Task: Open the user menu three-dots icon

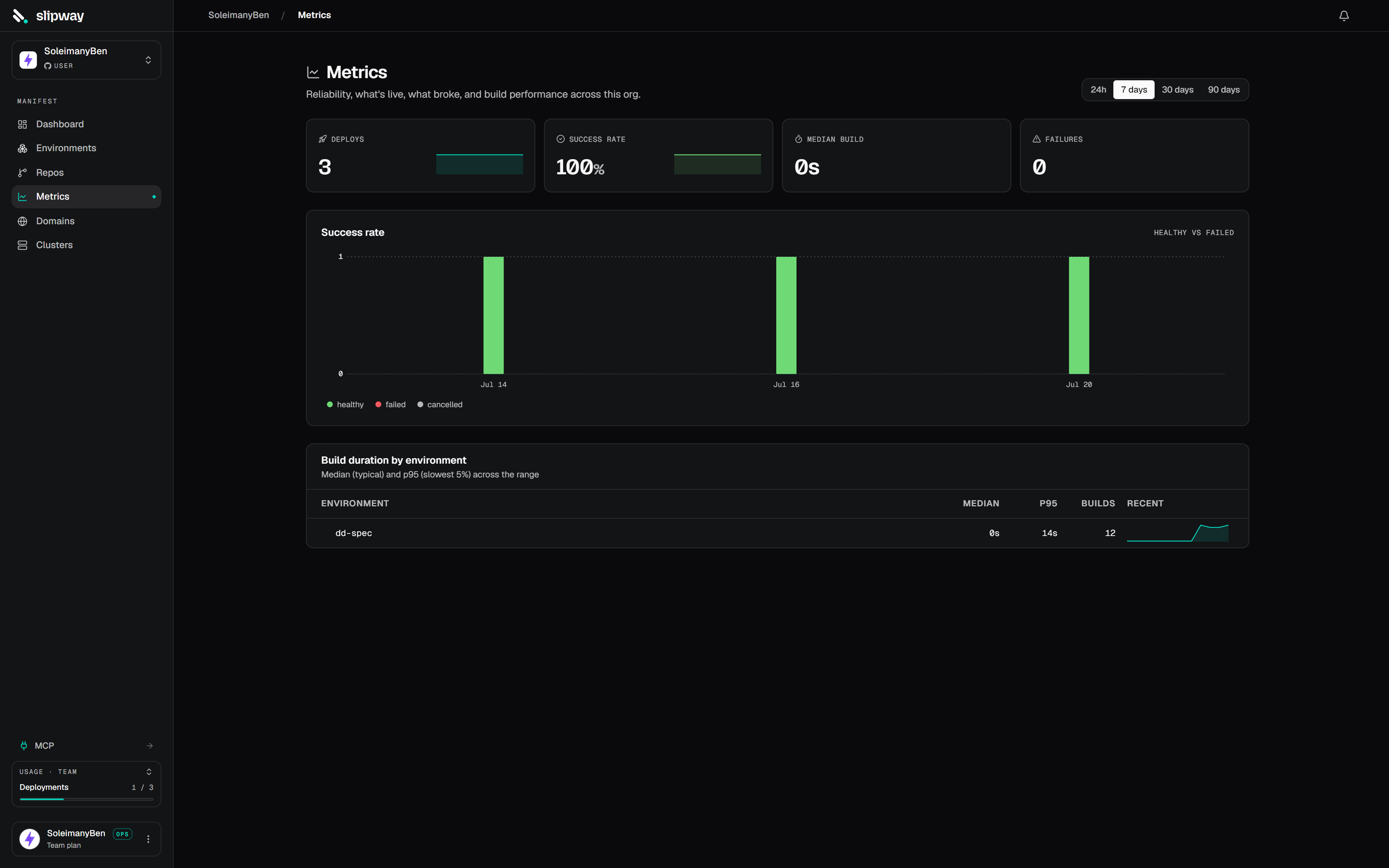Action: pos(148,839)
